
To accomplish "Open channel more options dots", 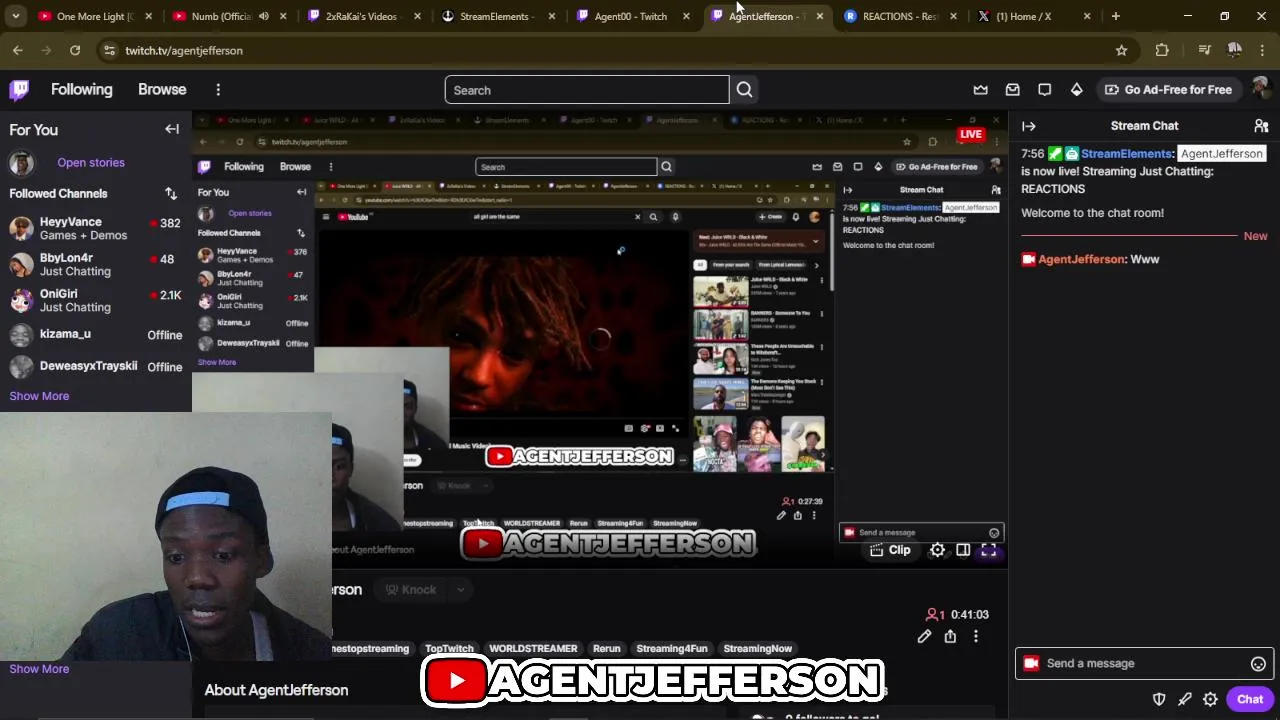I will pos(976,636).
